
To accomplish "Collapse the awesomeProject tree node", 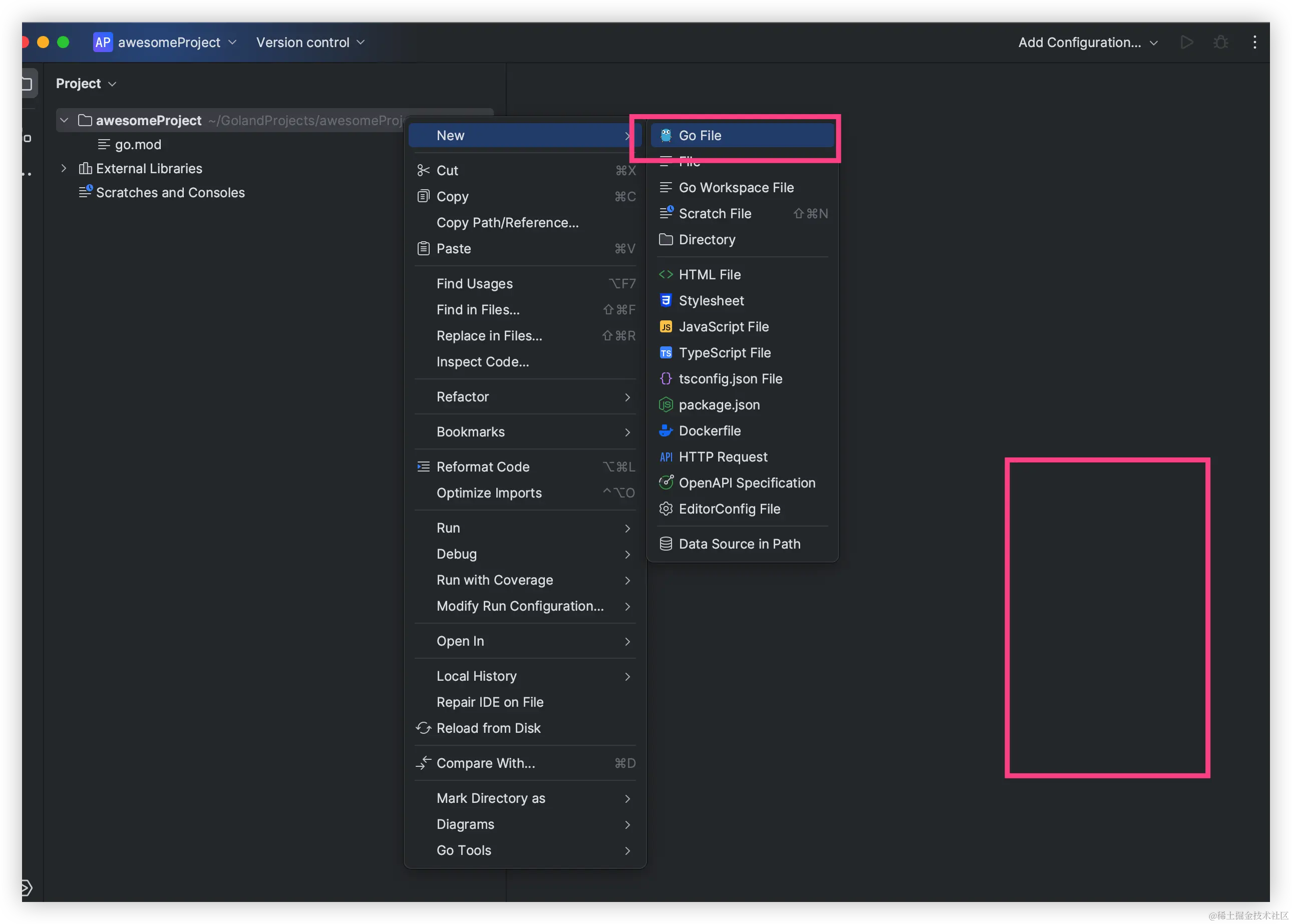I will pyautogui.click(x=64, y=121).
